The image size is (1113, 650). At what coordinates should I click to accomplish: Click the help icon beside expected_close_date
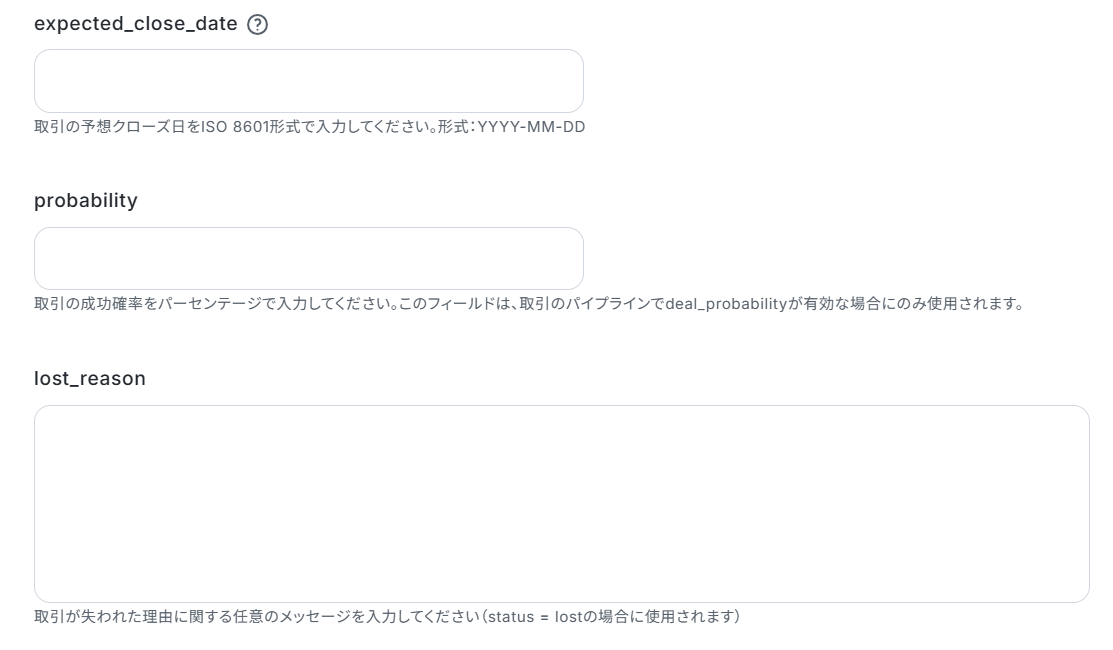257,25
